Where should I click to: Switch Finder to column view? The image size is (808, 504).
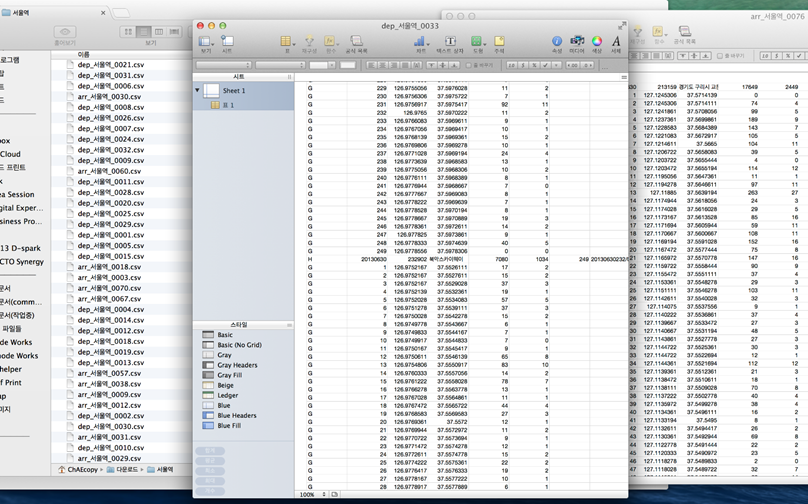click(x=157, y=33)
